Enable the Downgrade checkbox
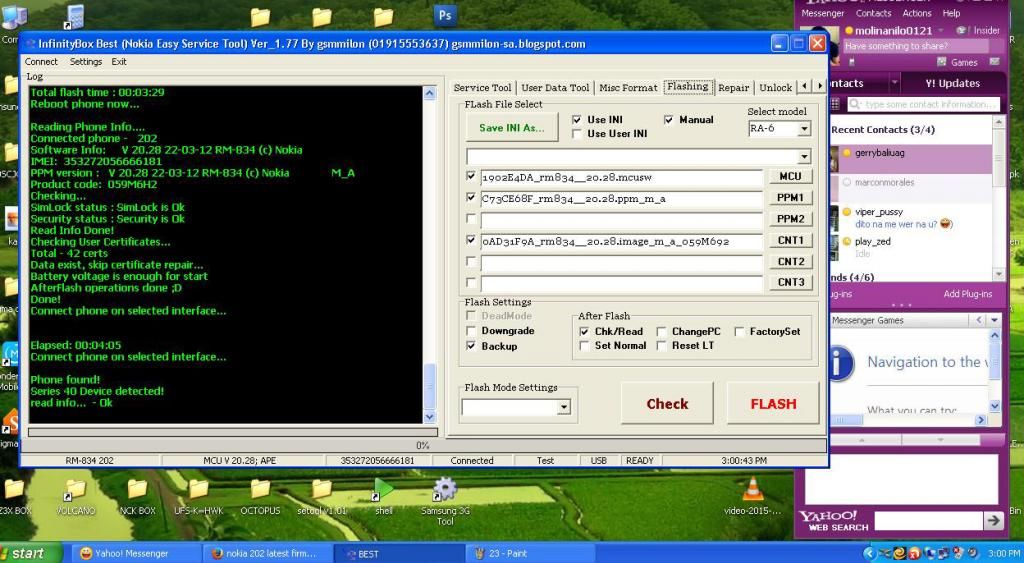Screen dimensions: 1024x563 click(472, 331)
